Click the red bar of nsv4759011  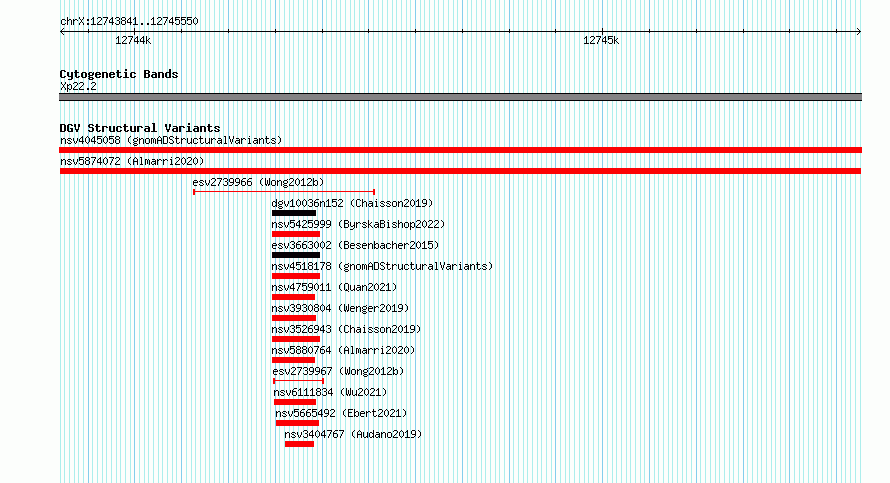[x=293, y=297]
